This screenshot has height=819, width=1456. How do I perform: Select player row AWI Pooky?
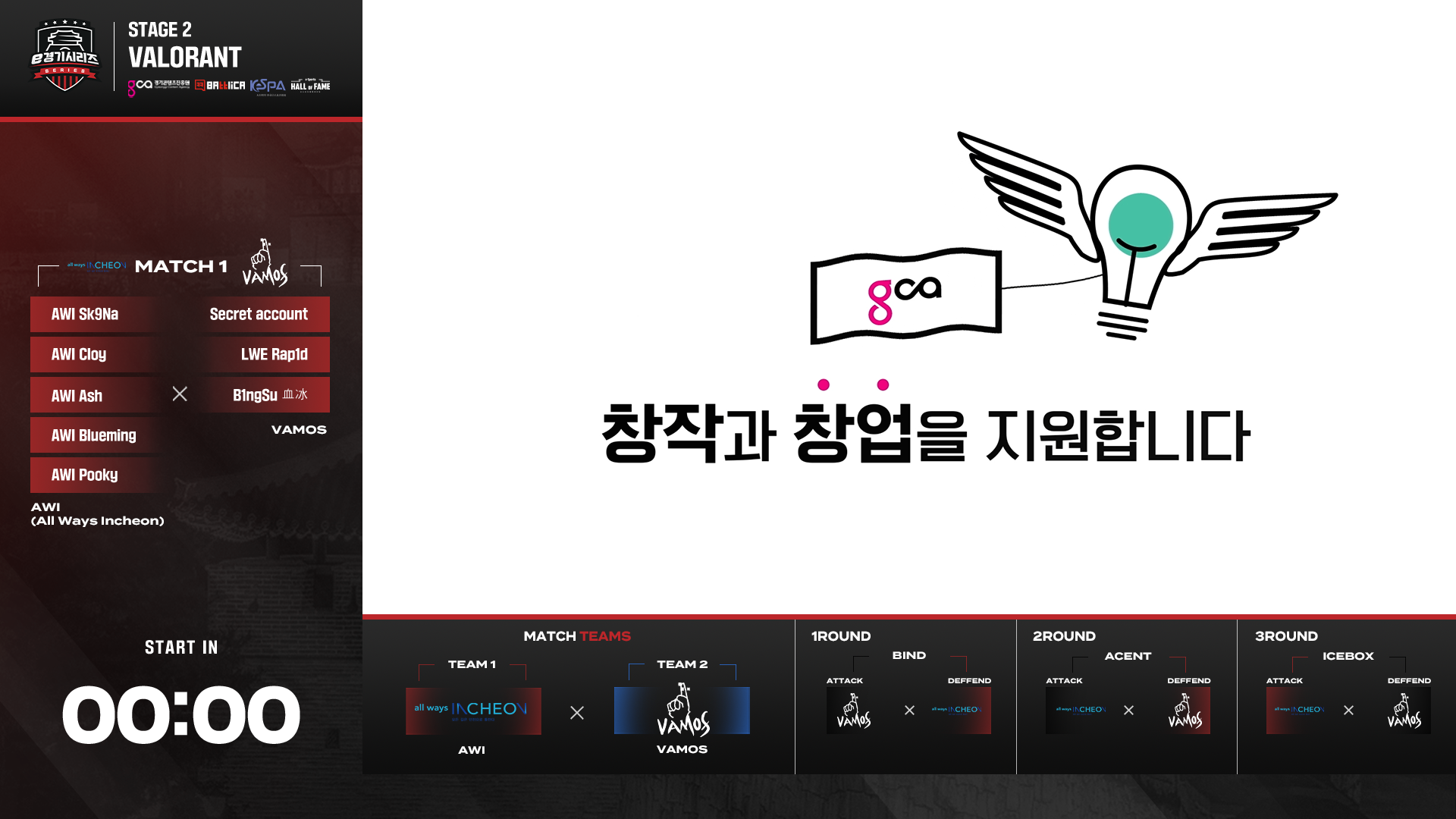[96, 475]
